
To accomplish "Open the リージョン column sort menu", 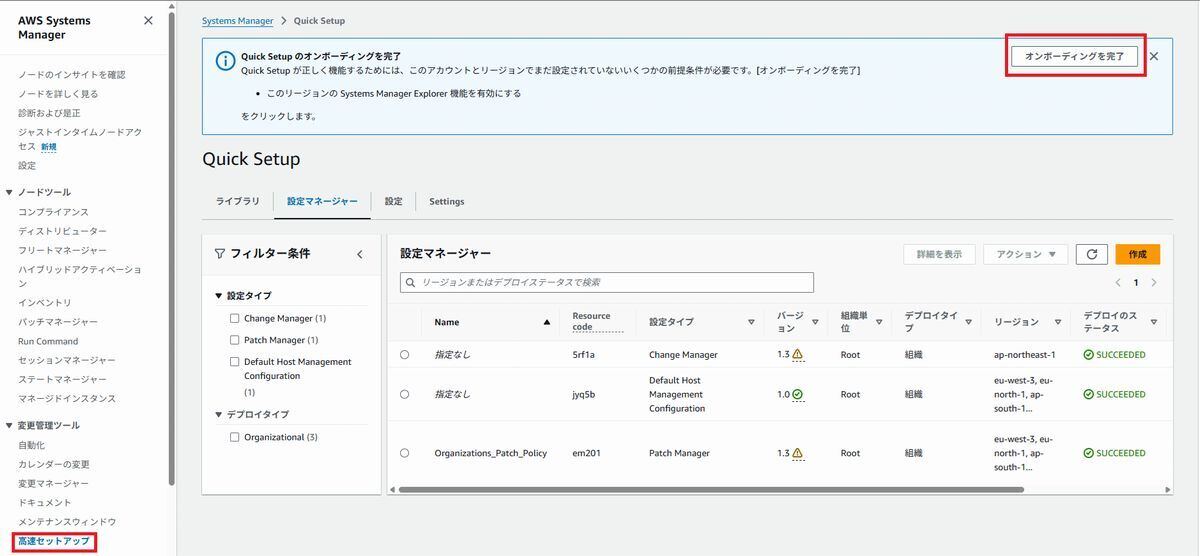I will pos(1058,322).
